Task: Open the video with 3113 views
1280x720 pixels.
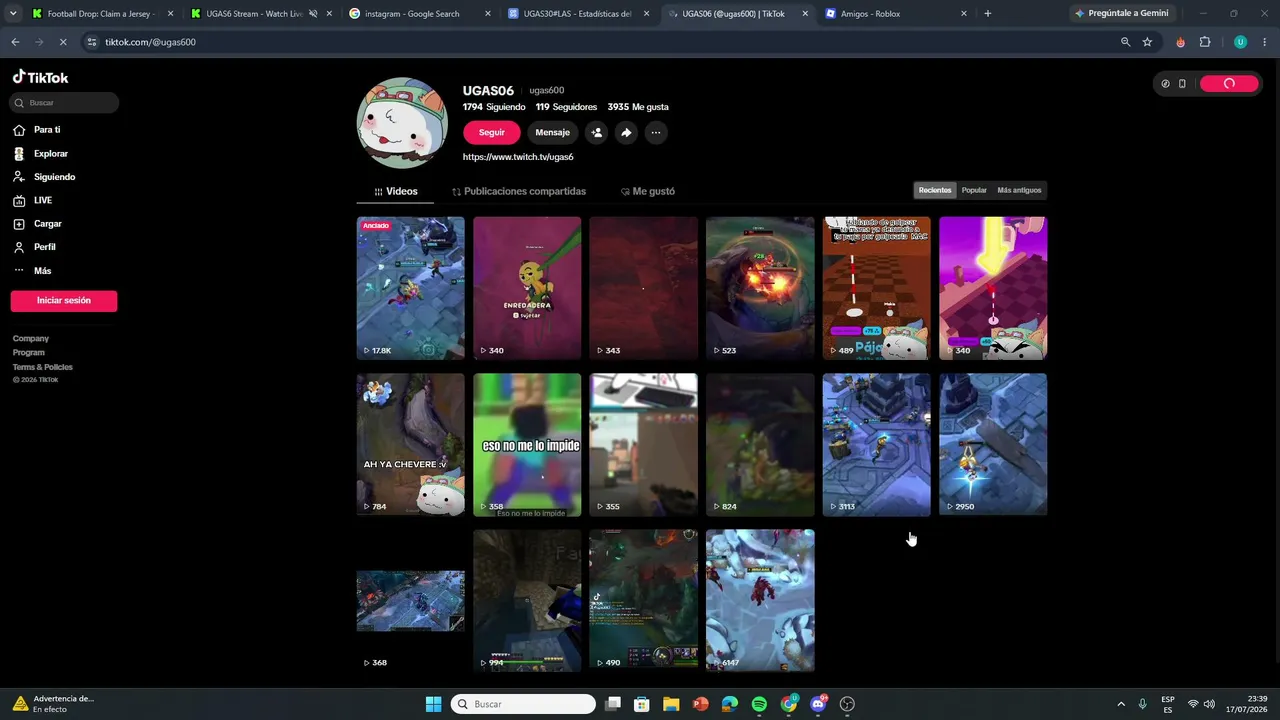Action: coord(877,445)
